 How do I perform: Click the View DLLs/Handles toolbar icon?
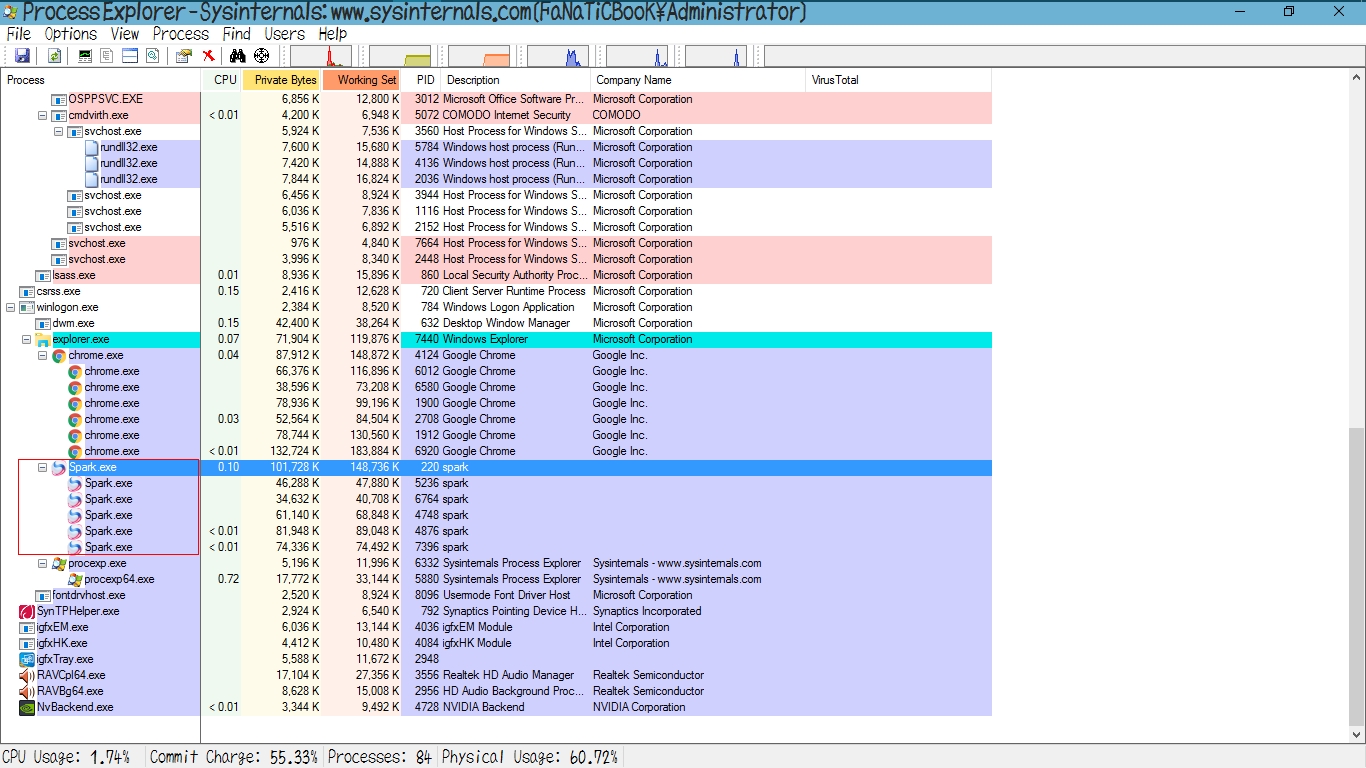point(151,56)
